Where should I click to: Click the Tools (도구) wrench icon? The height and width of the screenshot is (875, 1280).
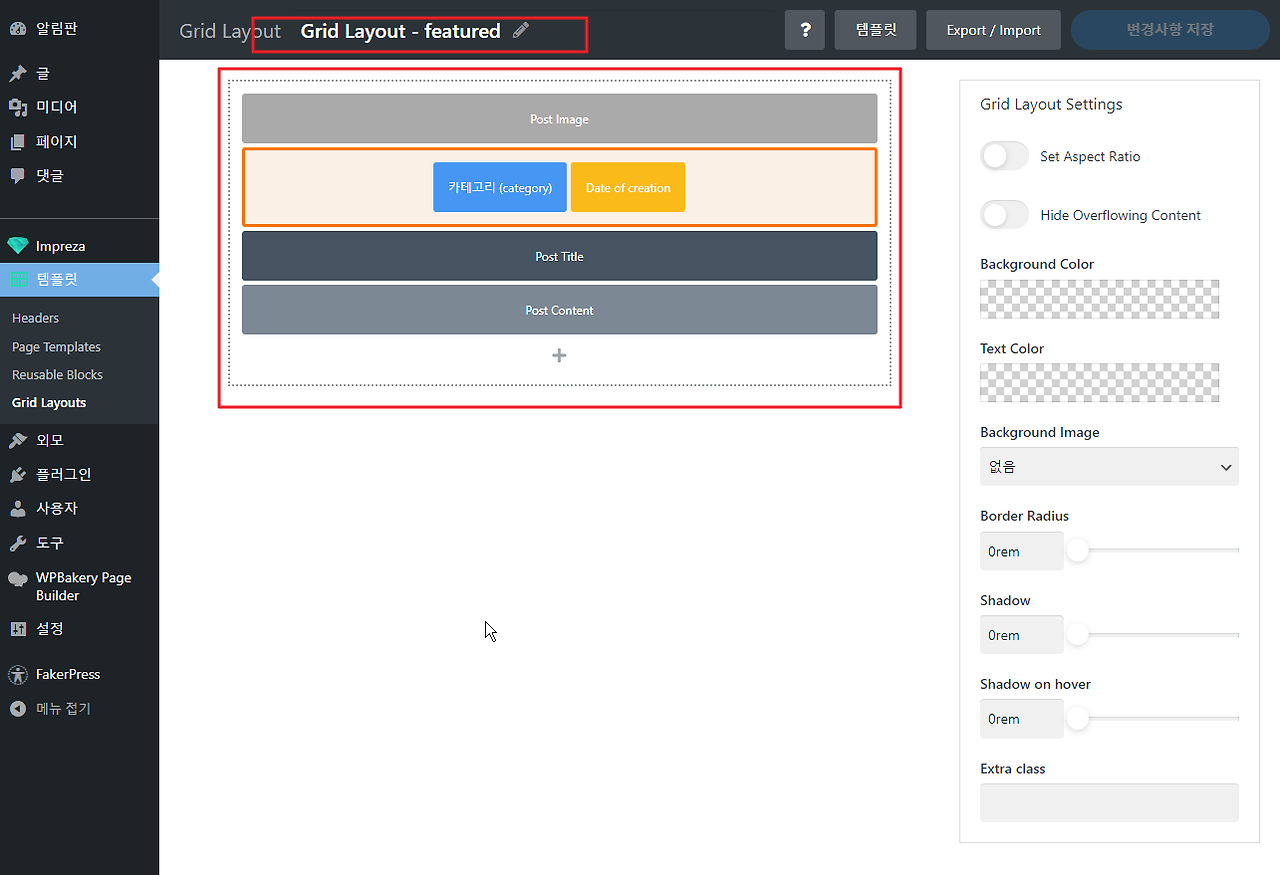click(x=18, y=543)
